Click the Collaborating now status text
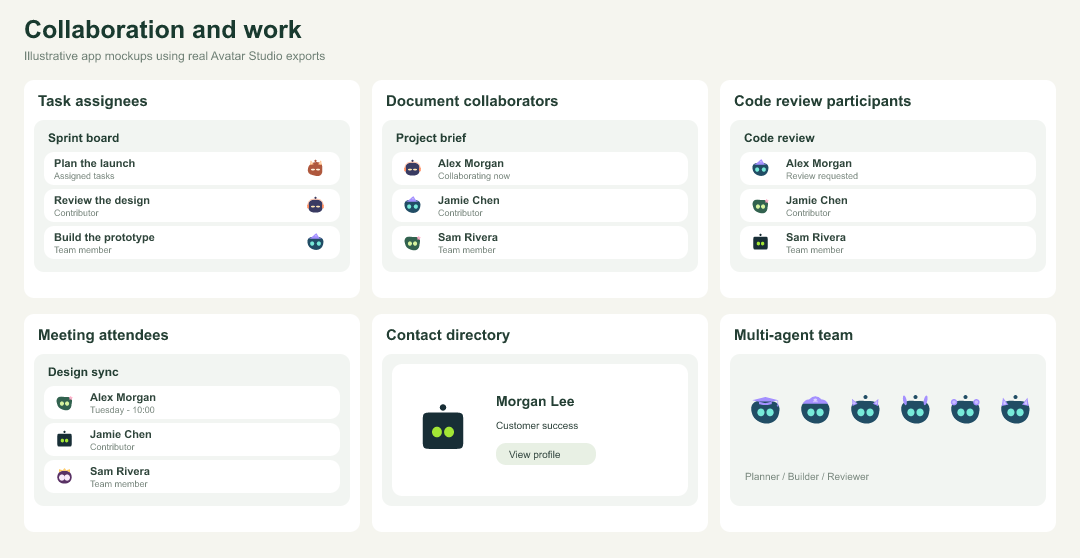The height and width of the screenshot is (558, 1080). 474,176
